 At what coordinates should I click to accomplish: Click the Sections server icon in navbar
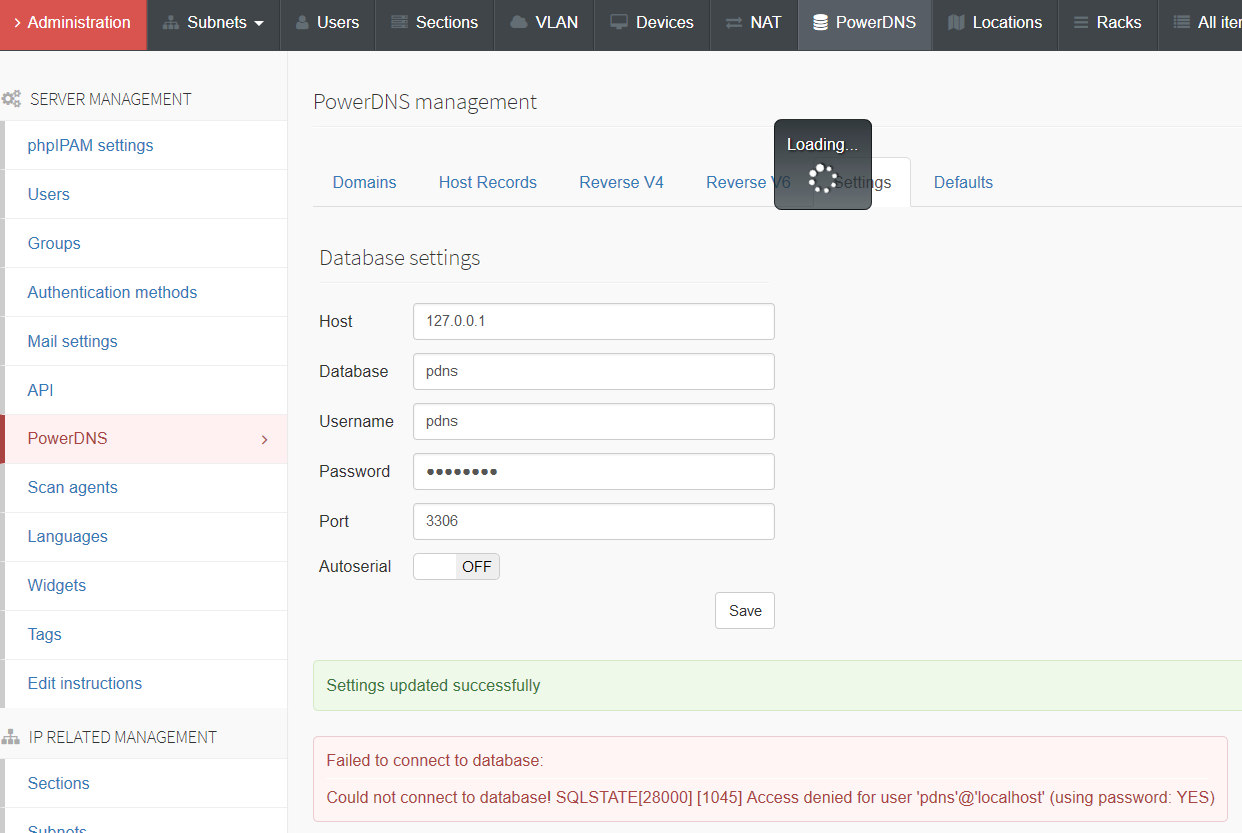pyautogui.click(x=399, y=23)
